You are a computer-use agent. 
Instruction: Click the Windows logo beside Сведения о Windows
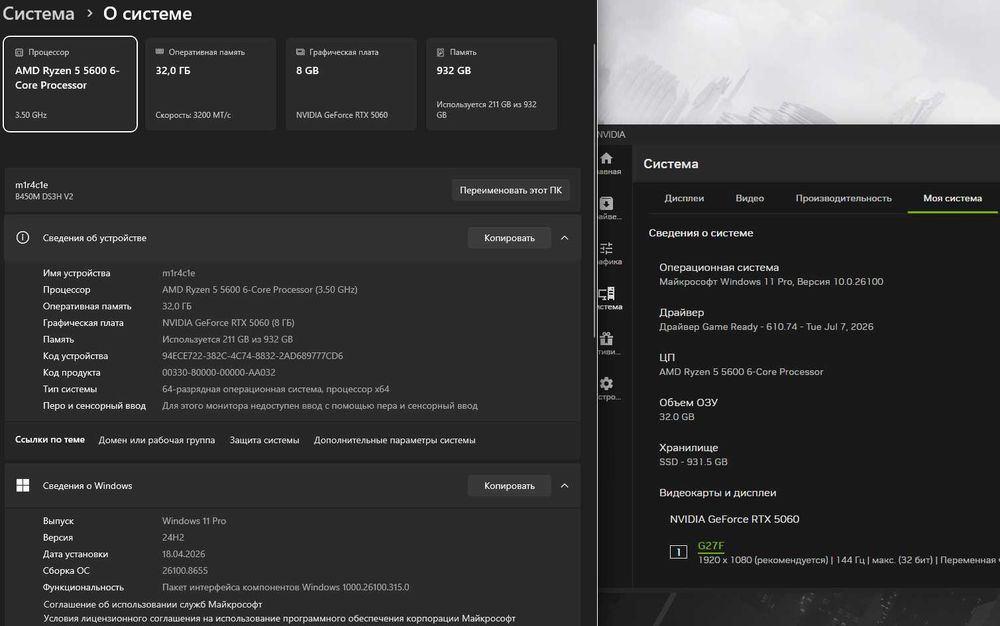(22, 486)
